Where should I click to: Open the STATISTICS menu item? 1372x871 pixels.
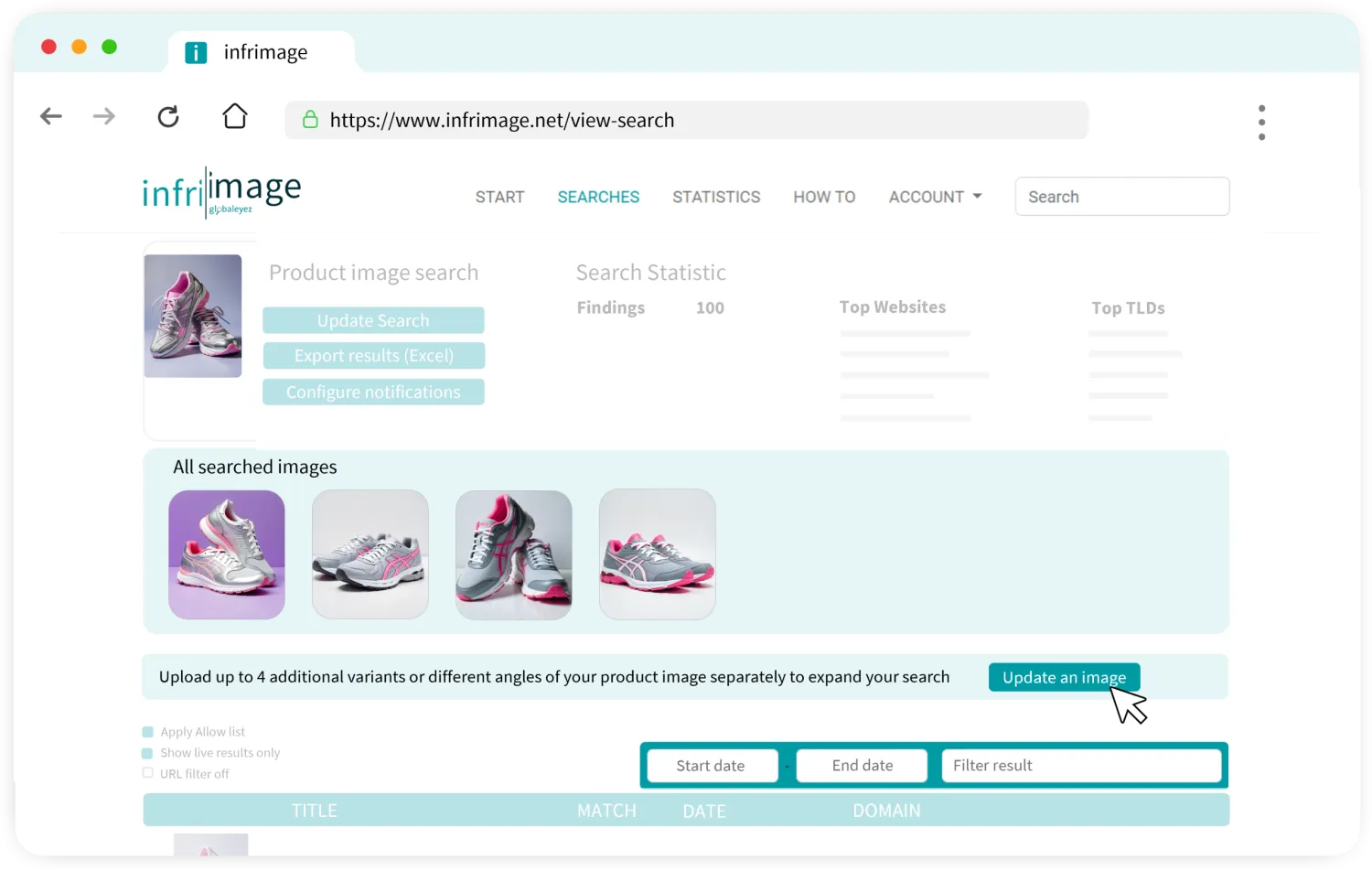(716, 197)
